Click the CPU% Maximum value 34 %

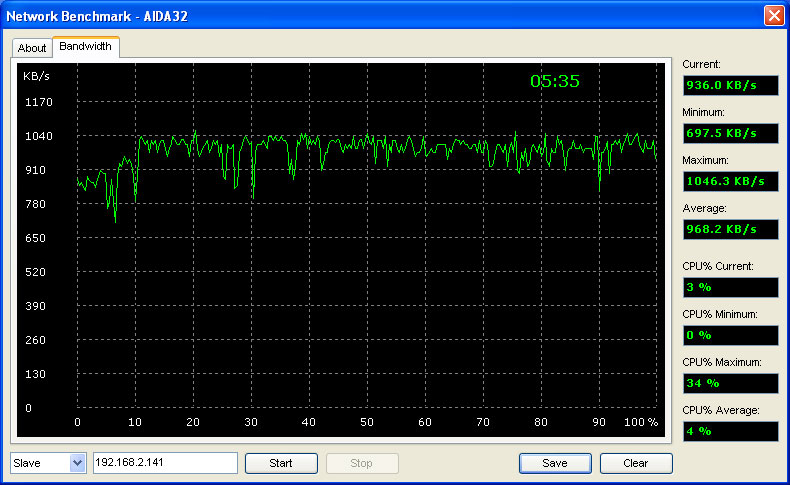point(731,383)
